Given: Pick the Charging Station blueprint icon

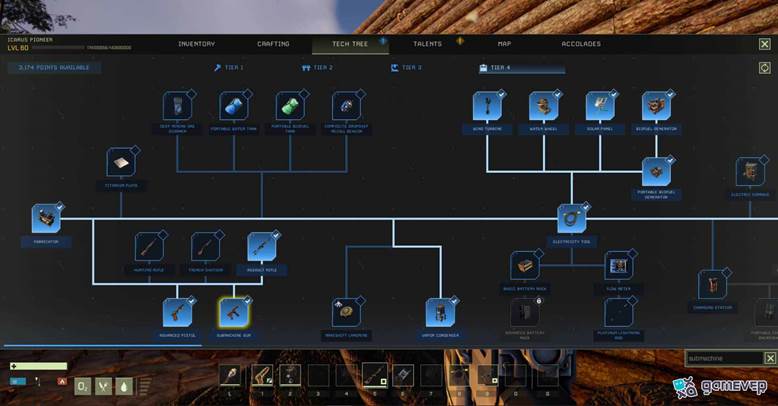Looking at the screenshot, I should (713, 284).
